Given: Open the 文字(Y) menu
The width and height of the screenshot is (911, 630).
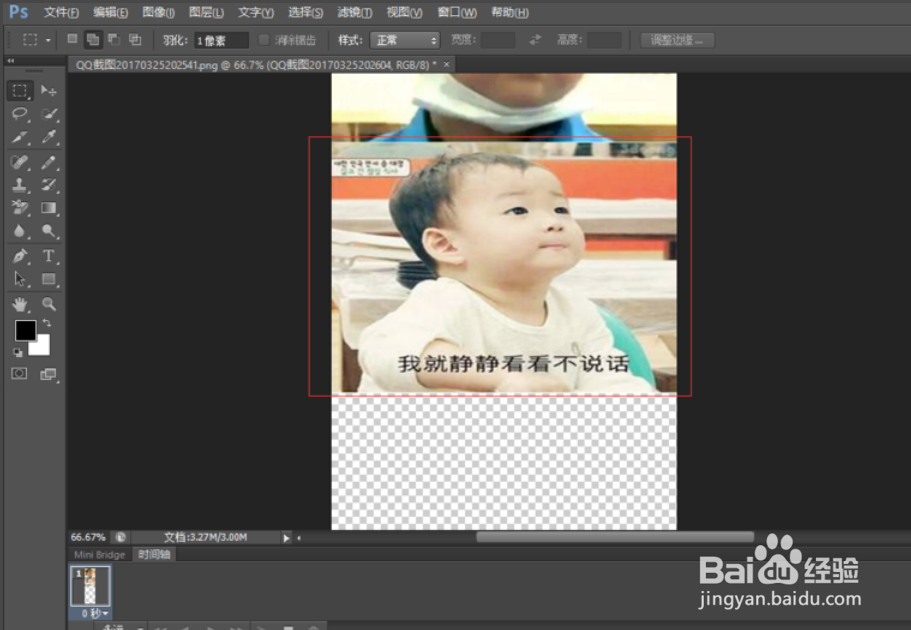Looking at the screenshot, I should tap(256, 12).
